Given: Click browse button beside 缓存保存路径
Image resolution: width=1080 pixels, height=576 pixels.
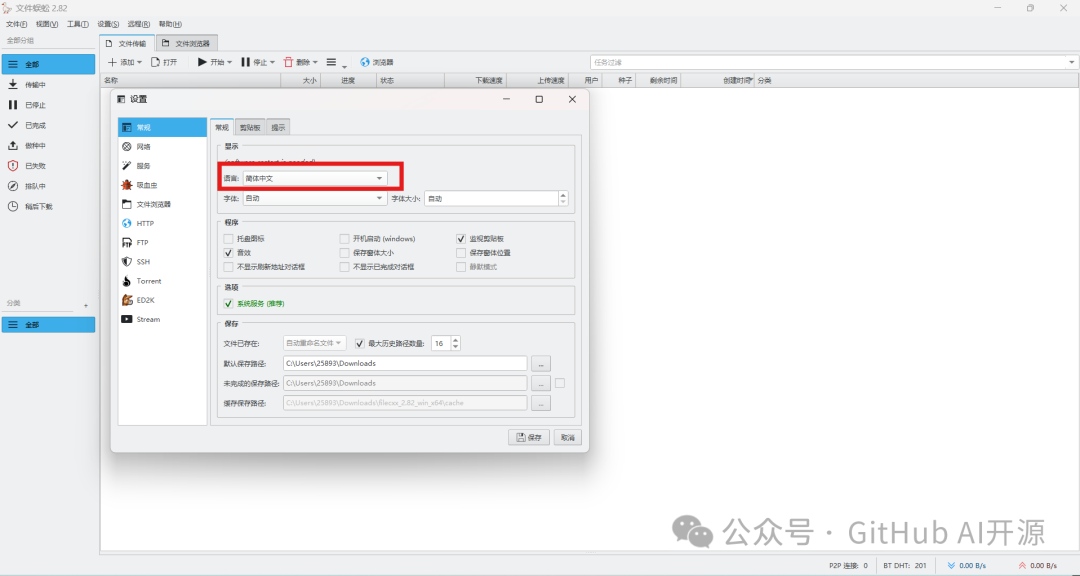Looking at the screenshot, I should tap(541, 403).
